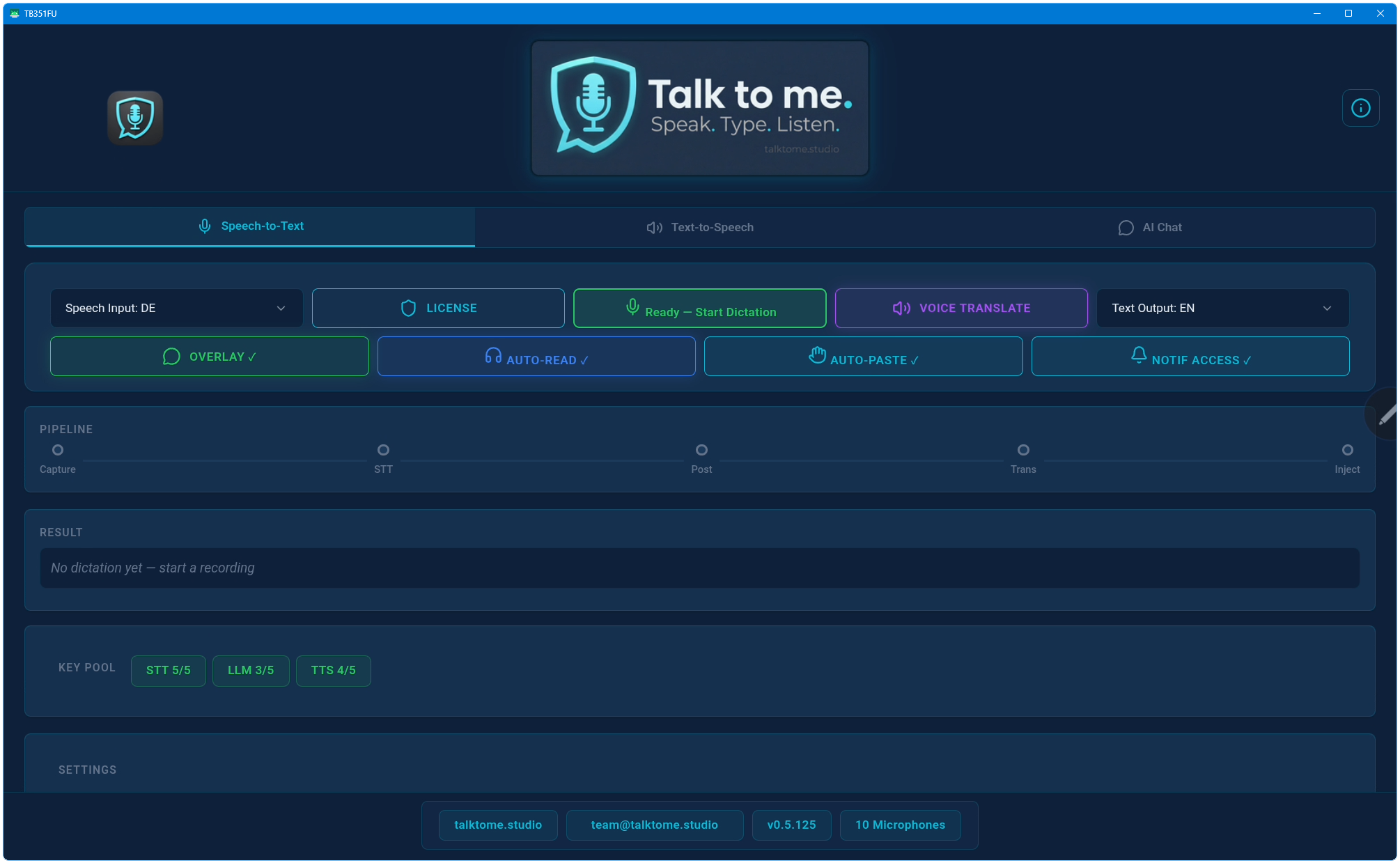Click the Trans pipeline step marker
The width and height of the screenshot is (1400, 865).
1023,450
